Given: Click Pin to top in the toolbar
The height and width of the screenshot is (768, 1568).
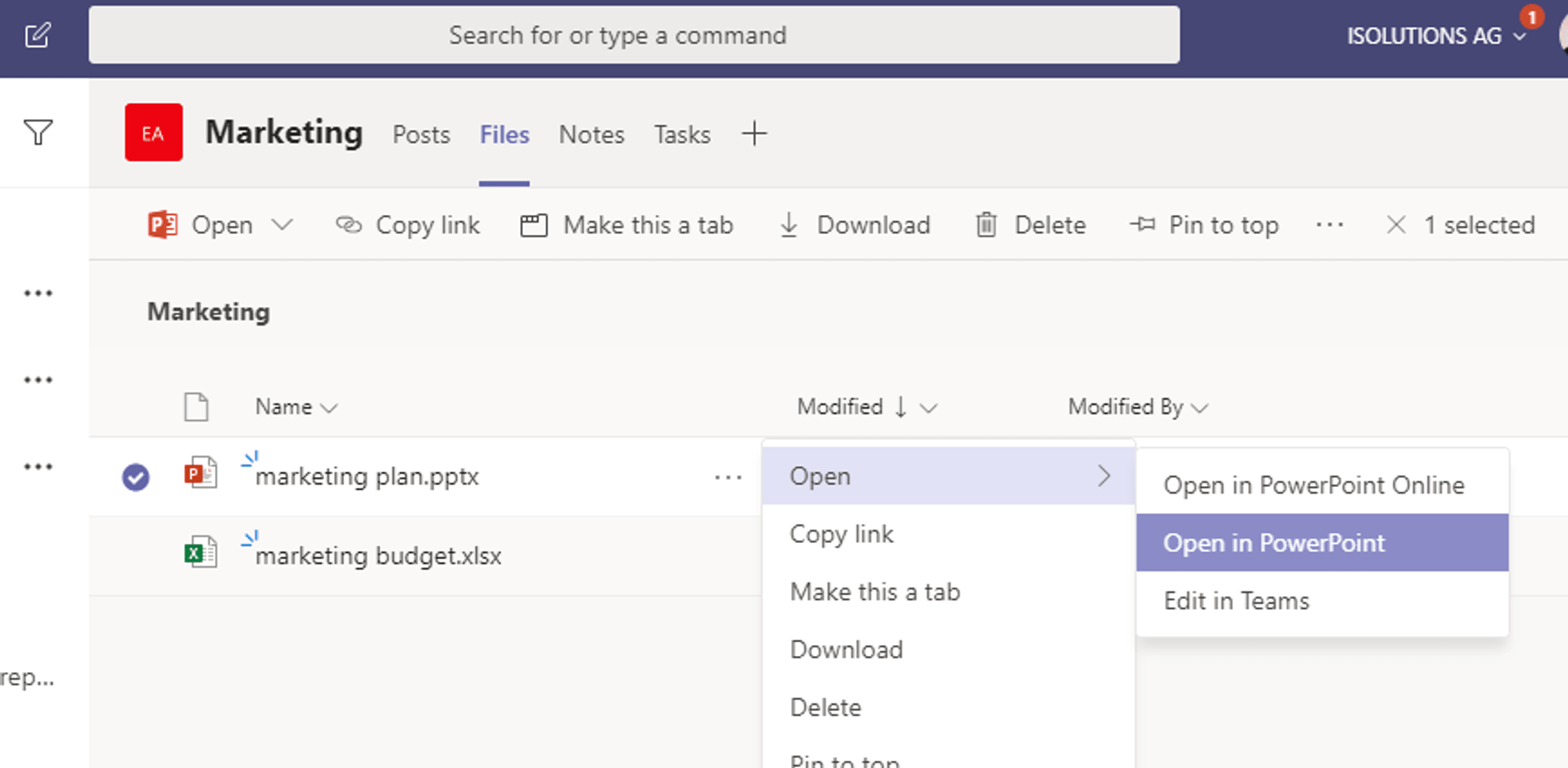Looking at the screenshot, I should pyautogui.click(x=1223, y=225).
